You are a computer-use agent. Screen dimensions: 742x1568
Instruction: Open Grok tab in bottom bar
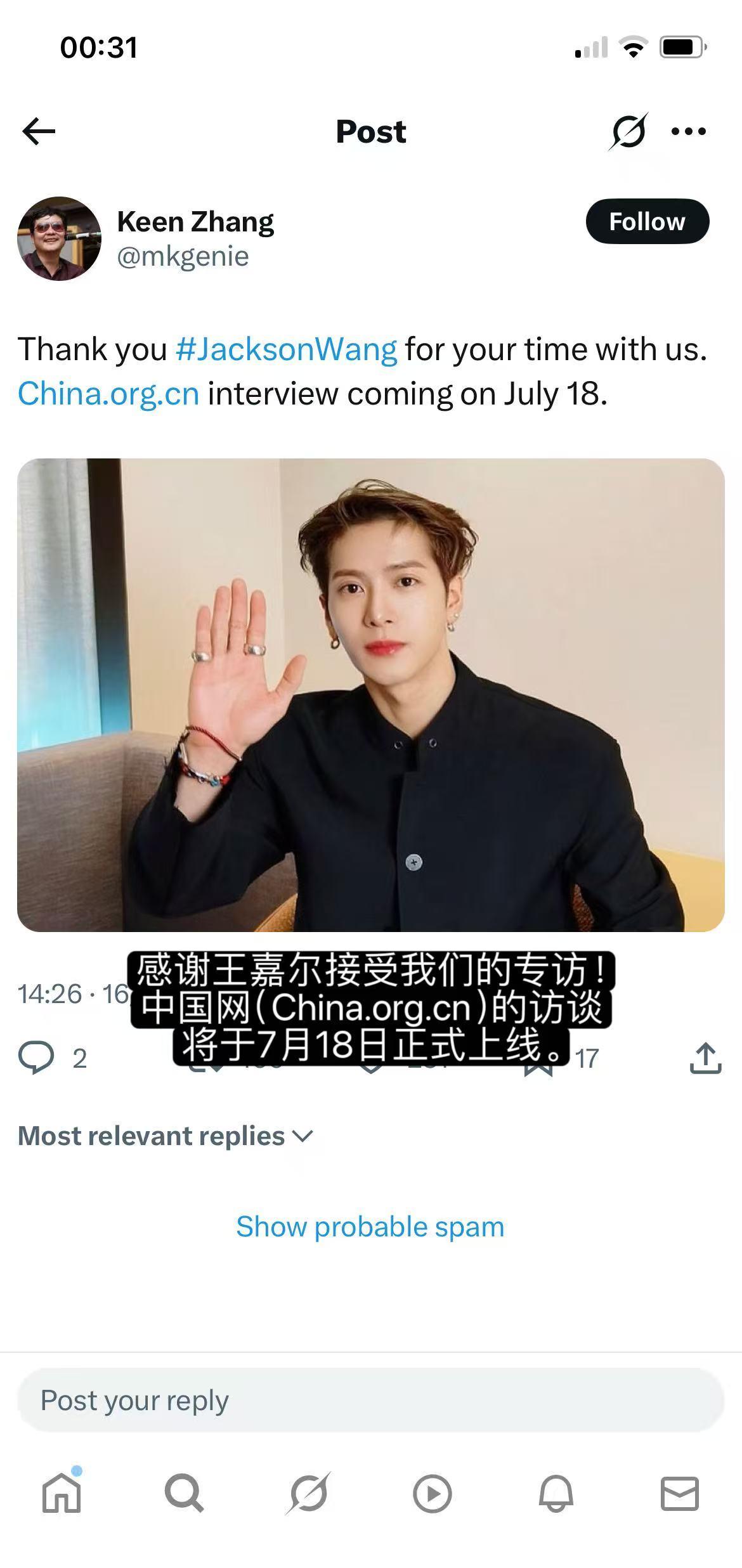[308, 1493]
